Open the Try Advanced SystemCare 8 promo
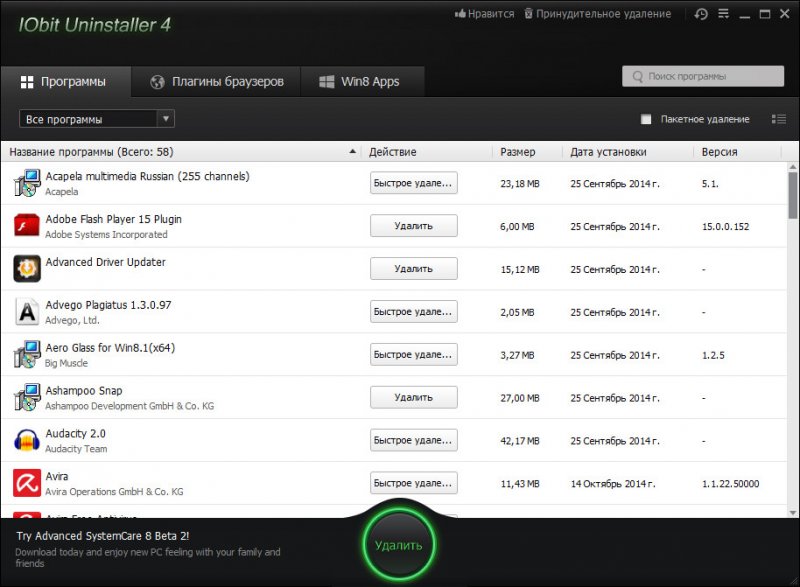 tap(103, 536)
